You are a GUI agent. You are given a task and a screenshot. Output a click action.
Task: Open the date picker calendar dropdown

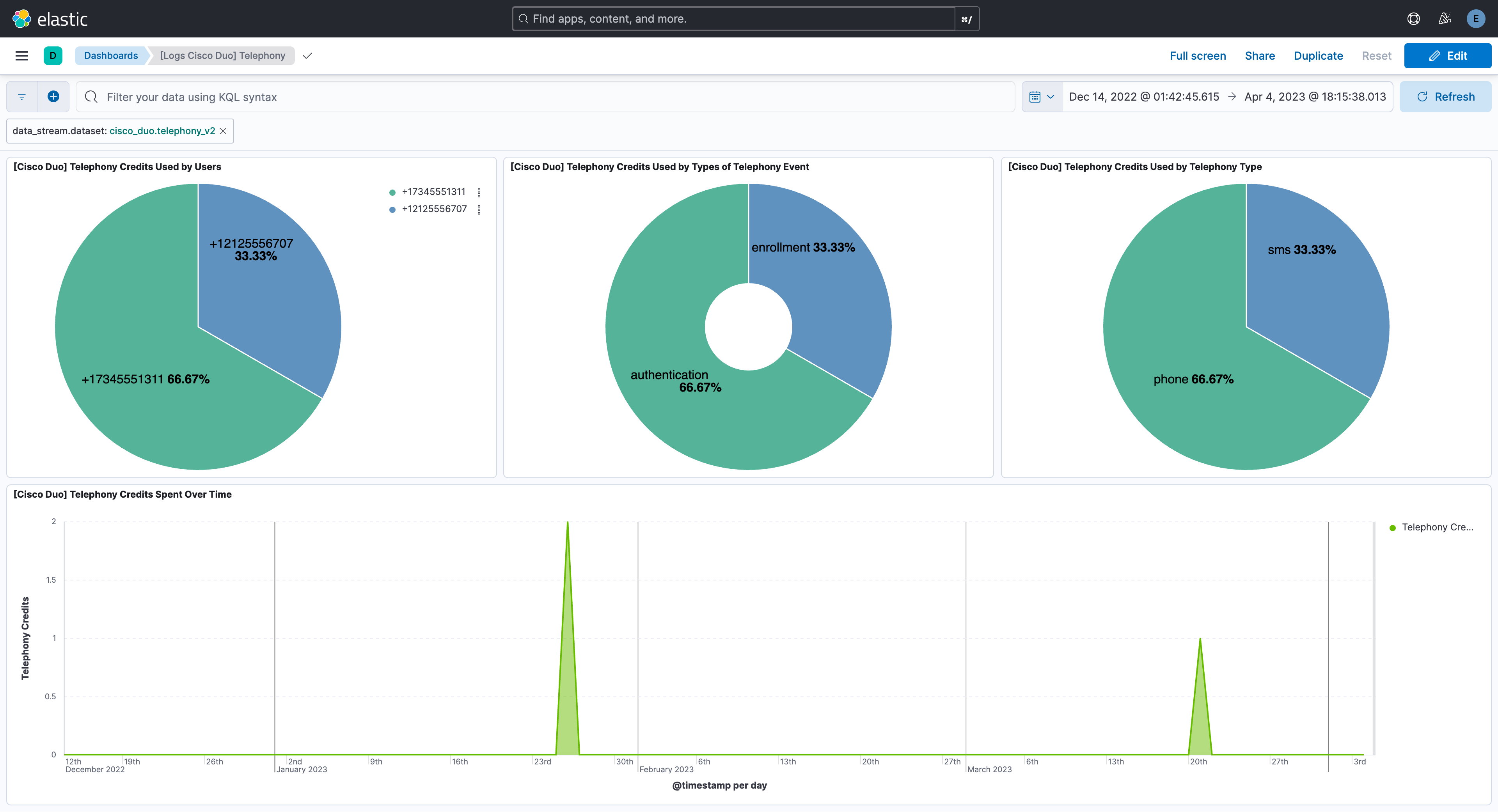tap(1041, 96)
